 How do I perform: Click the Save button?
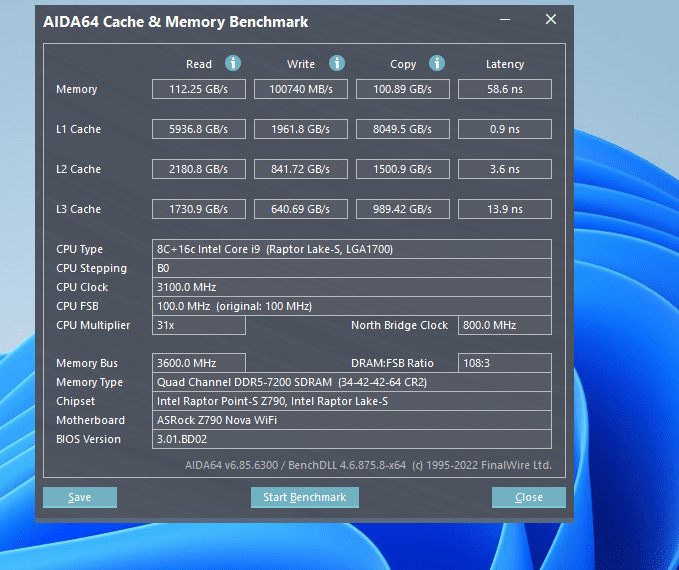pos(80,497)
